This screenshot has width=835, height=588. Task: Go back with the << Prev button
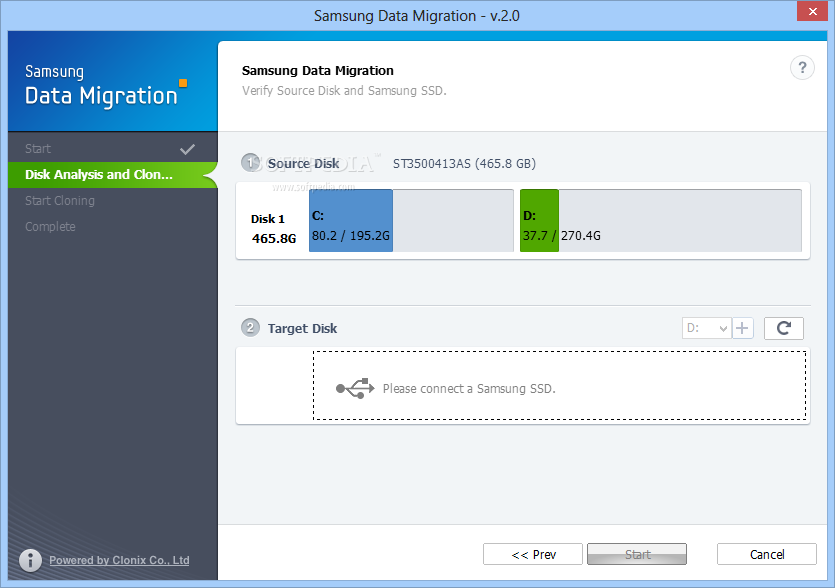[x=533, y=554]
